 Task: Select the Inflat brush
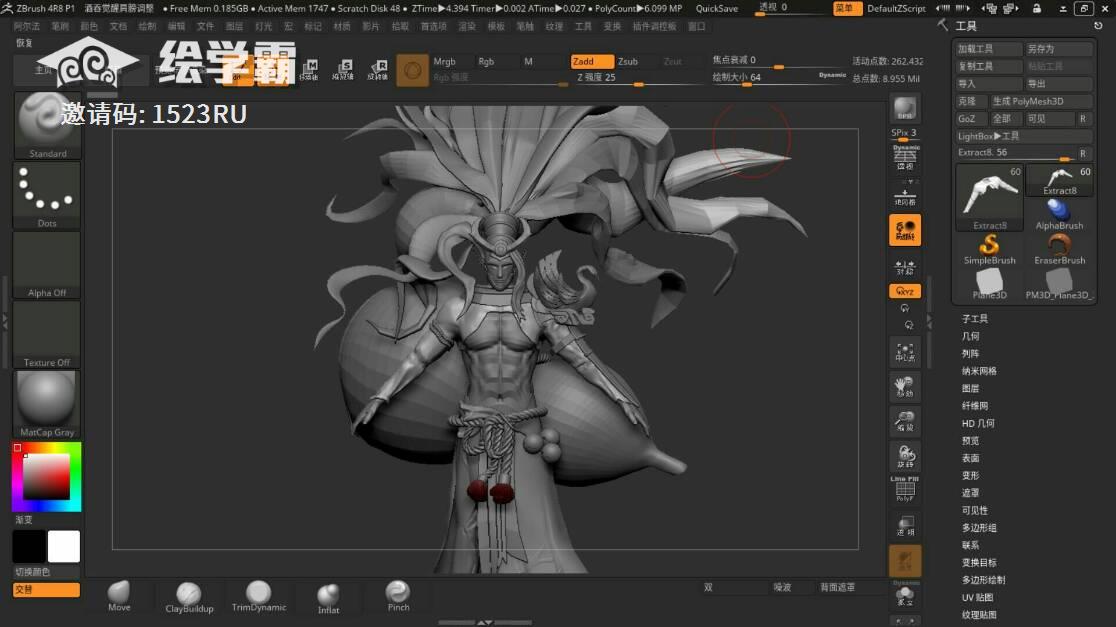[328, 599]
